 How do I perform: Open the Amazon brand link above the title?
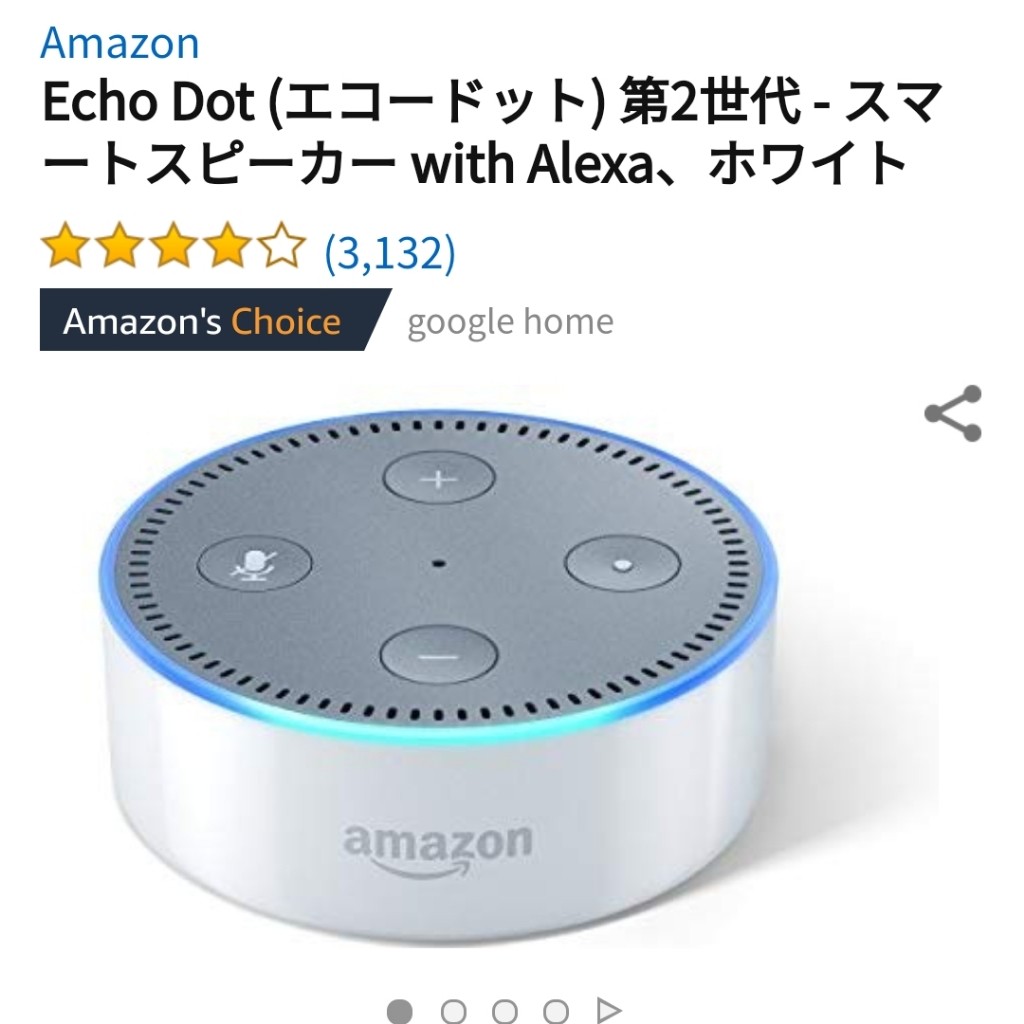click(120, 44)
